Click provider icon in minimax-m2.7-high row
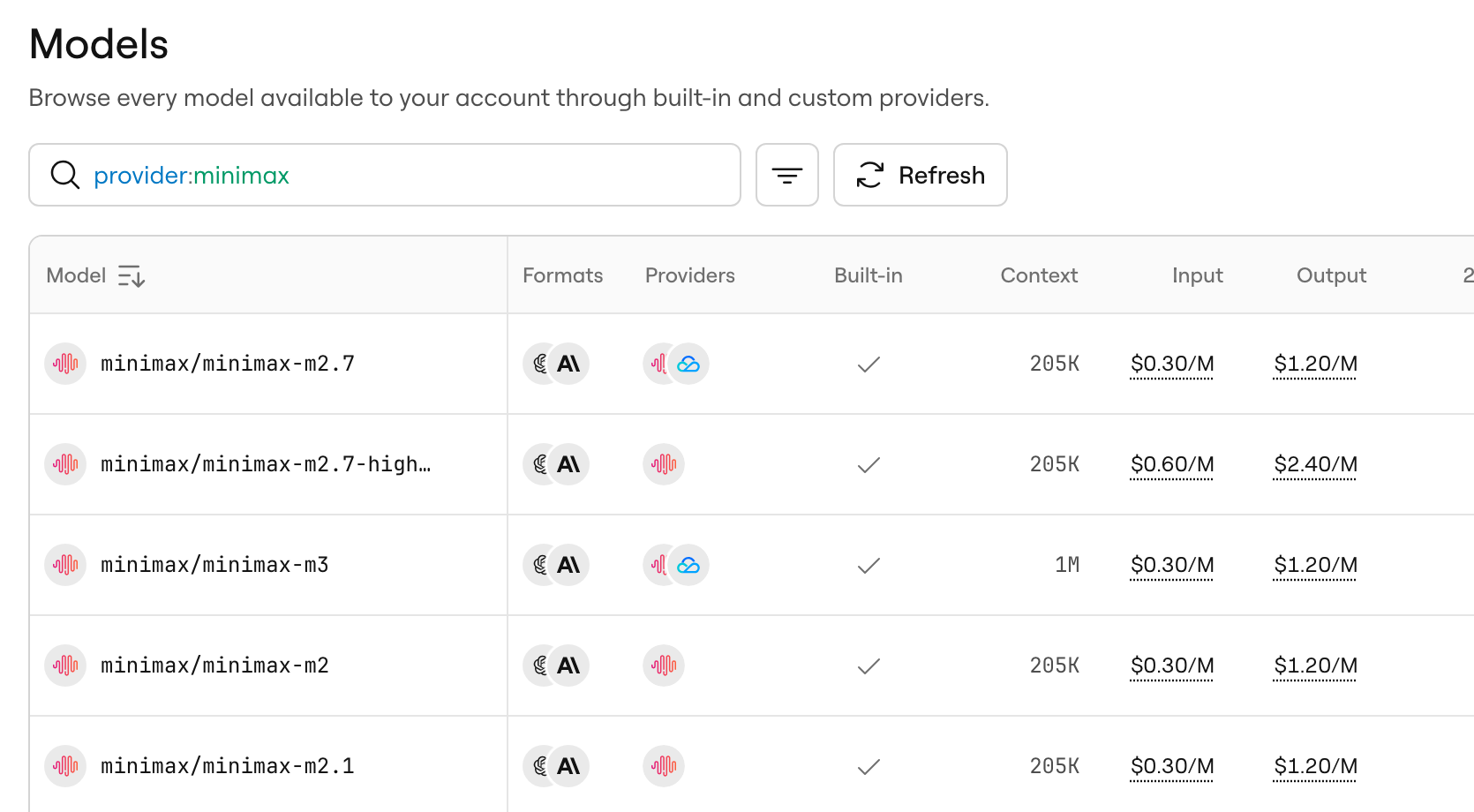 [x=664, y=464]
